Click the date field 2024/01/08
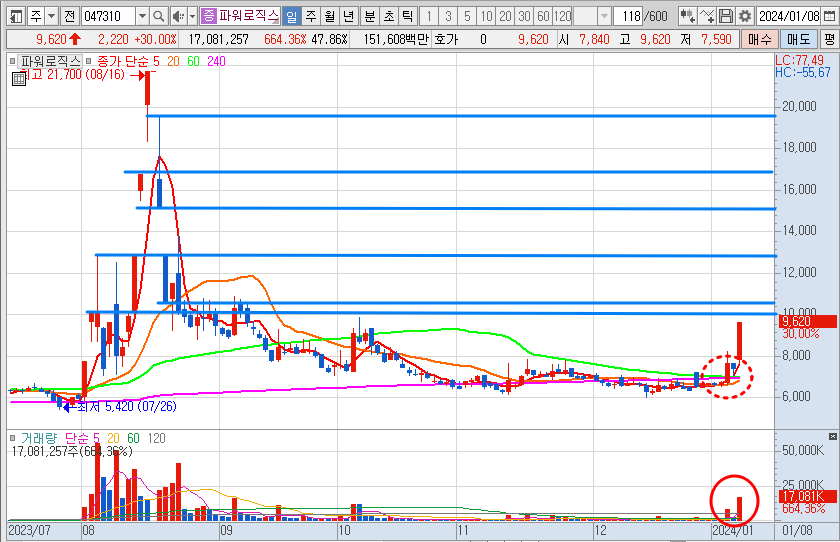Image resolution: width=840 pixels, height=542 pixels. 789,17
